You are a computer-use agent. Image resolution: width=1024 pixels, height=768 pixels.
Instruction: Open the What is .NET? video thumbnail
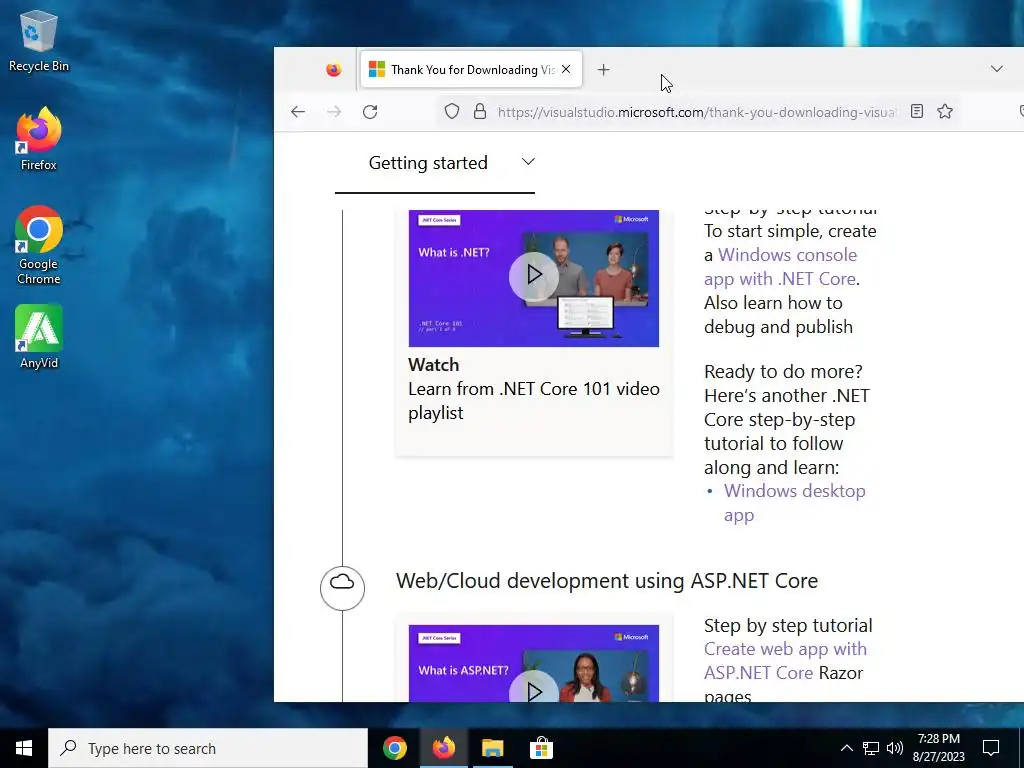tap(534, 278)
